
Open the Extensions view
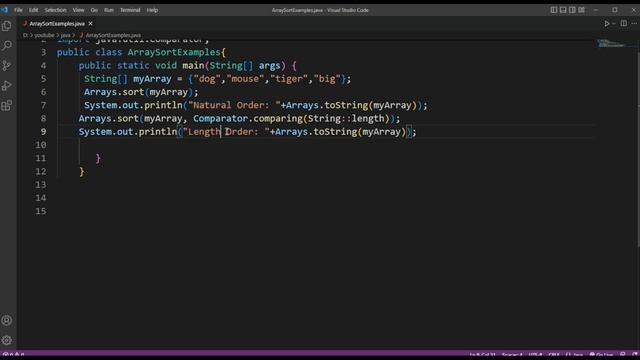click(7, 105)
